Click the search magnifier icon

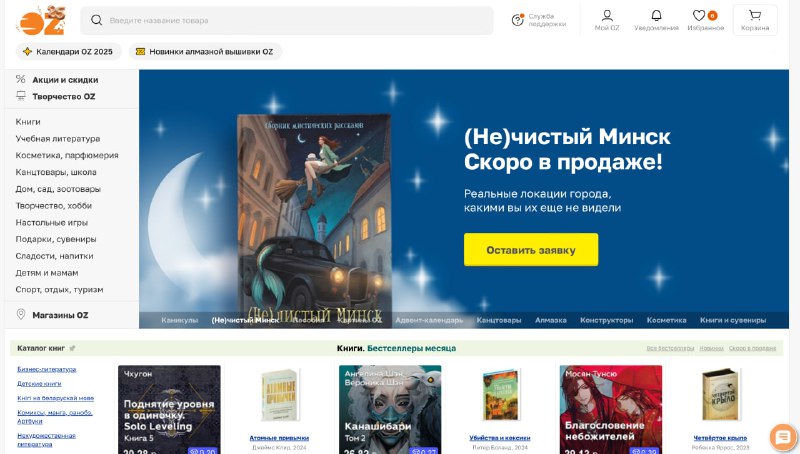pyautogui.click(x=96, y=20)
